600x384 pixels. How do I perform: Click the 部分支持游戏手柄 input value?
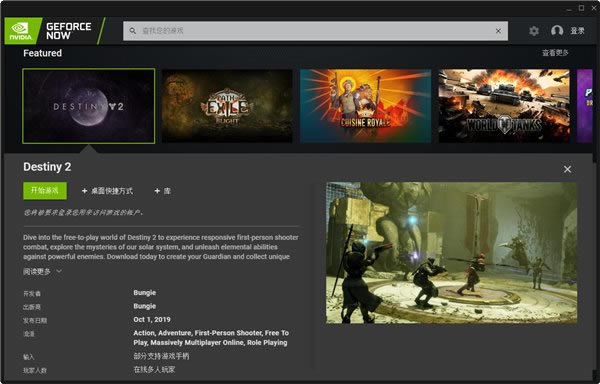pyautogui.click(x=161, y=356)
